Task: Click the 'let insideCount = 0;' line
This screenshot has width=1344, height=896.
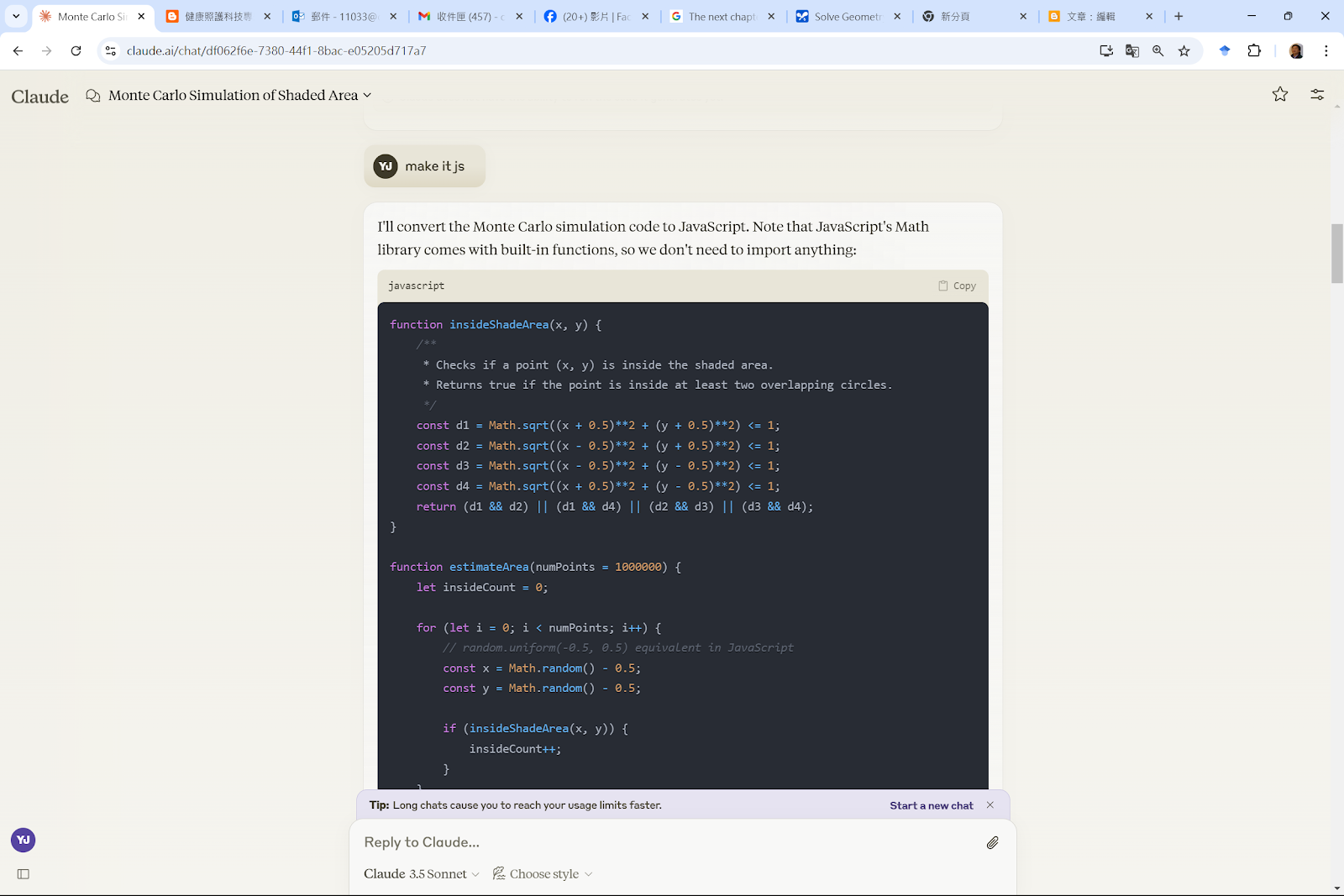Action: click(482, 587)
